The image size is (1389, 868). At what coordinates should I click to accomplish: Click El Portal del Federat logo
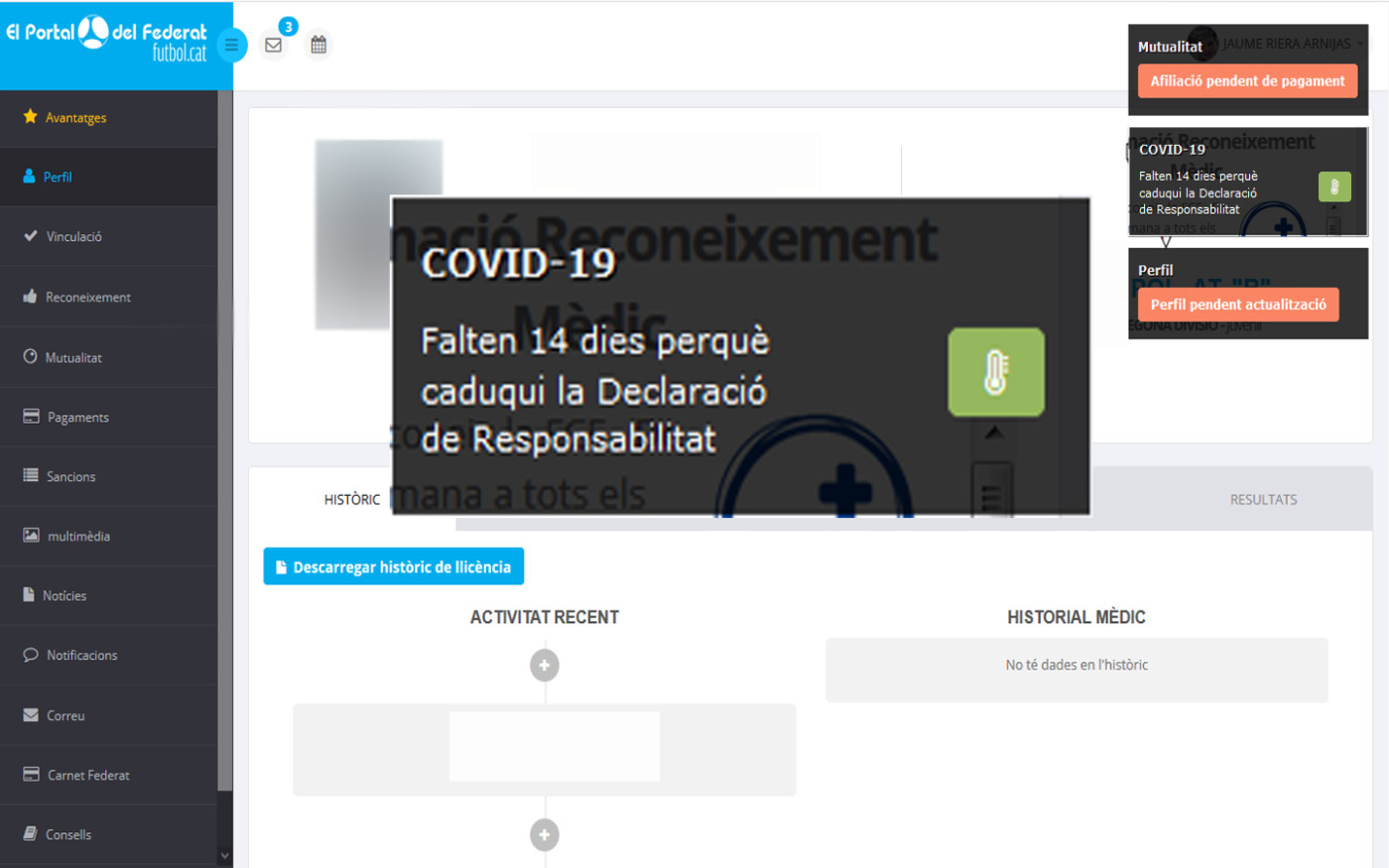point(107,40)
